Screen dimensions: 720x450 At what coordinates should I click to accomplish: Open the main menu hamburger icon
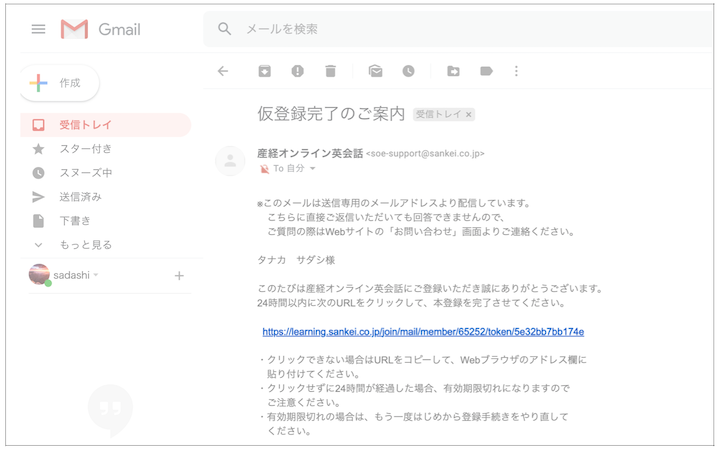(x=39, y=29)
